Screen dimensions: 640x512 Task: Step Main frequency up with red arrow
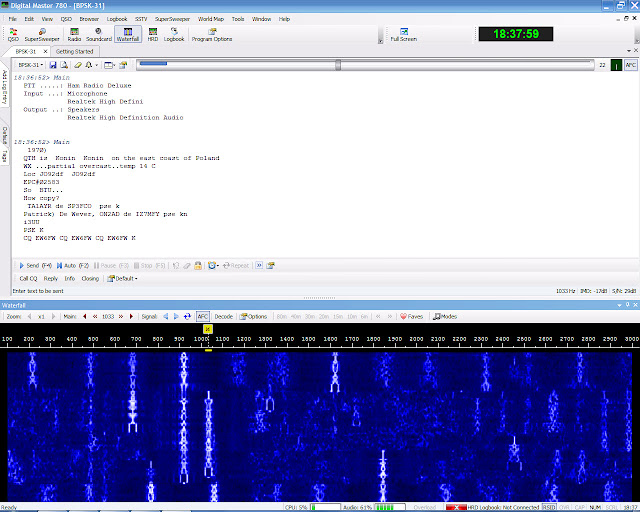click(x=131, y=316)
